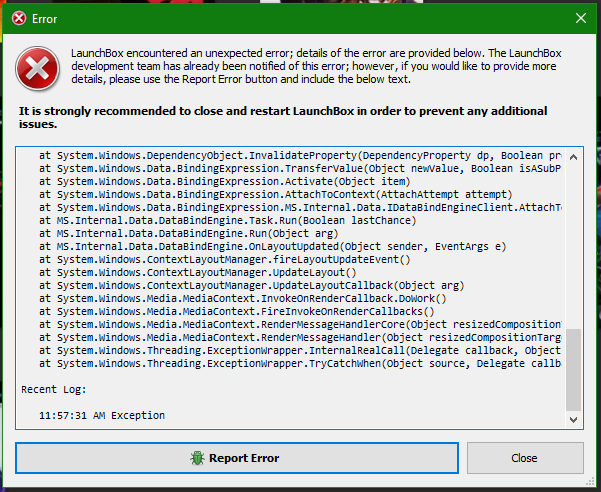This screenshot has height=492, width=601.
Task: Click the Report Error button
Action: pos(237,458)
